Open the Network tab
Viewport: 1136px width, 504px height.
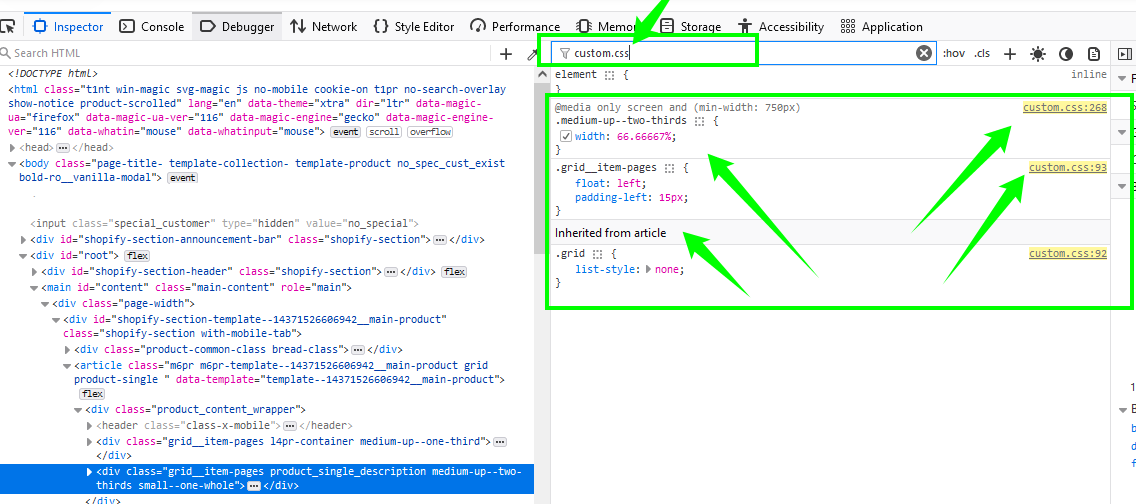(323, 27)
